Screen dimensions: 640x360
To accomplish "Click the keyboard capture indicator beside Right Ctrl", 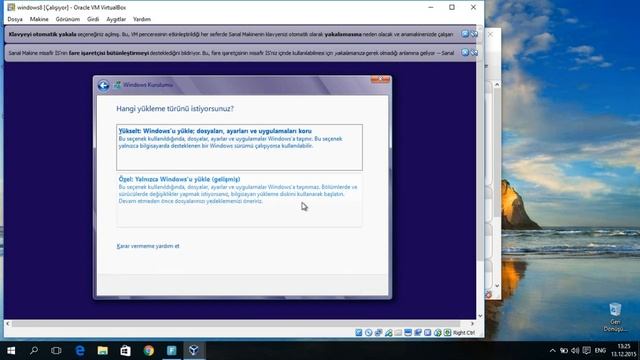I will click(x=447, y=333).
